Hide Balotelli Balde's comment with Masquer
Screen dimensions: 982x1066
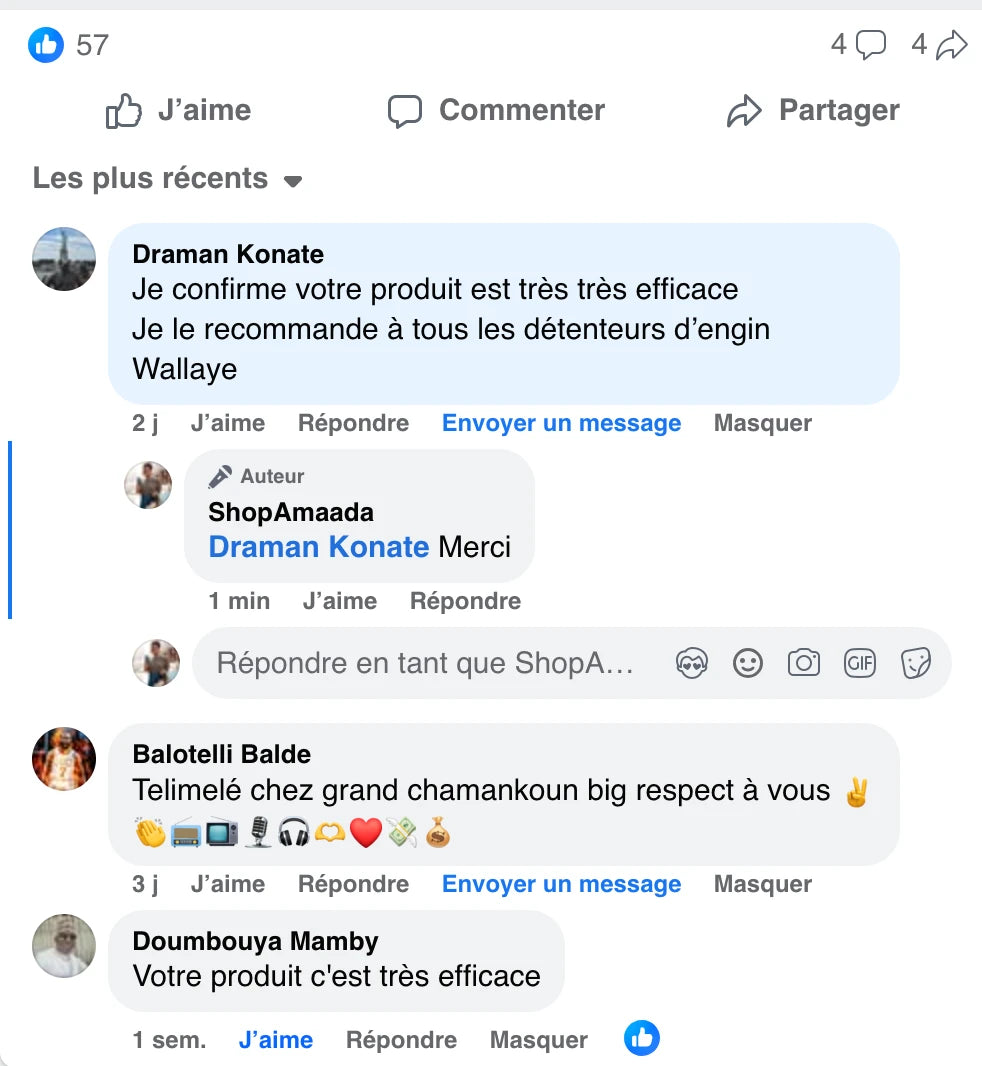point(762,884)
